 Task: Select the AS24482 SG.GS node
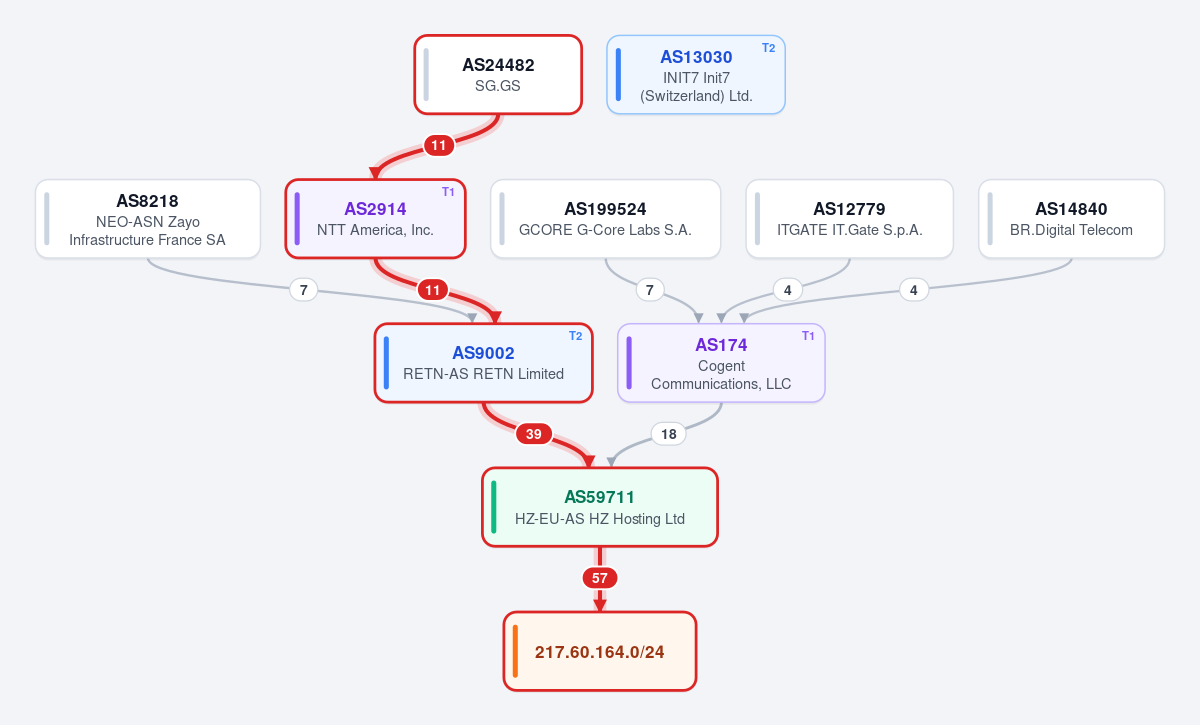tap(498, 75)
